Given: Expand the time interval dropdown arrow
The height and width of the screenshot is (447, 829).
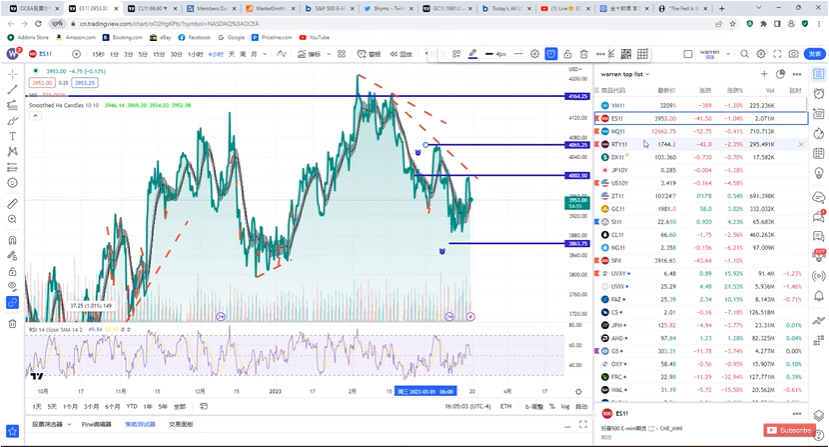Looking at the screenshot, I should 265,54.
